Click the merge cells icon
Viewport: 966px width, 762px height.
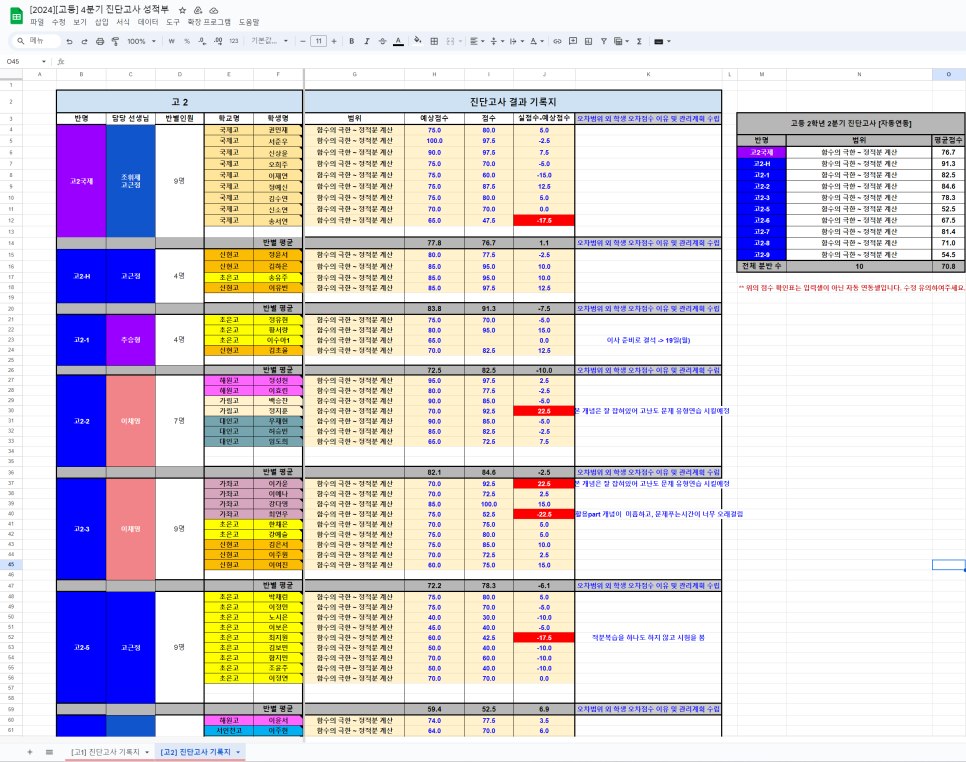450,41
